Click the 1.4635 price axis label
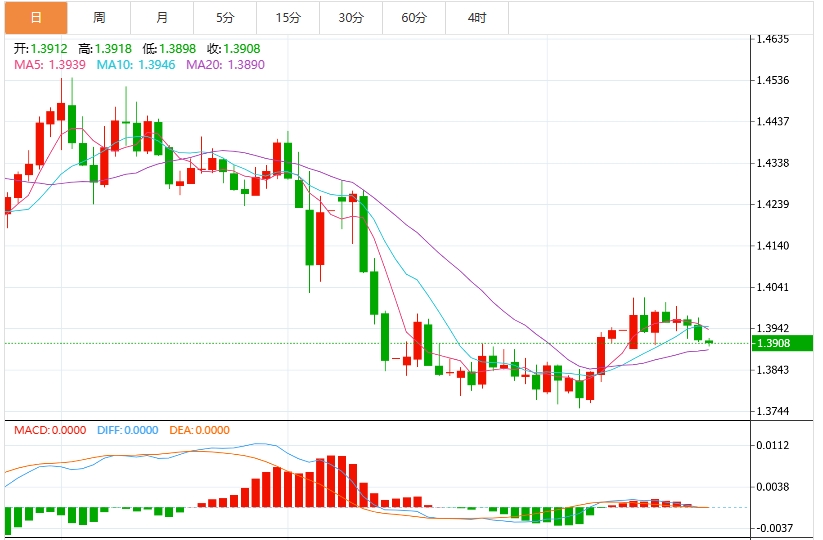The image size is (823, 540). point(773,39)
